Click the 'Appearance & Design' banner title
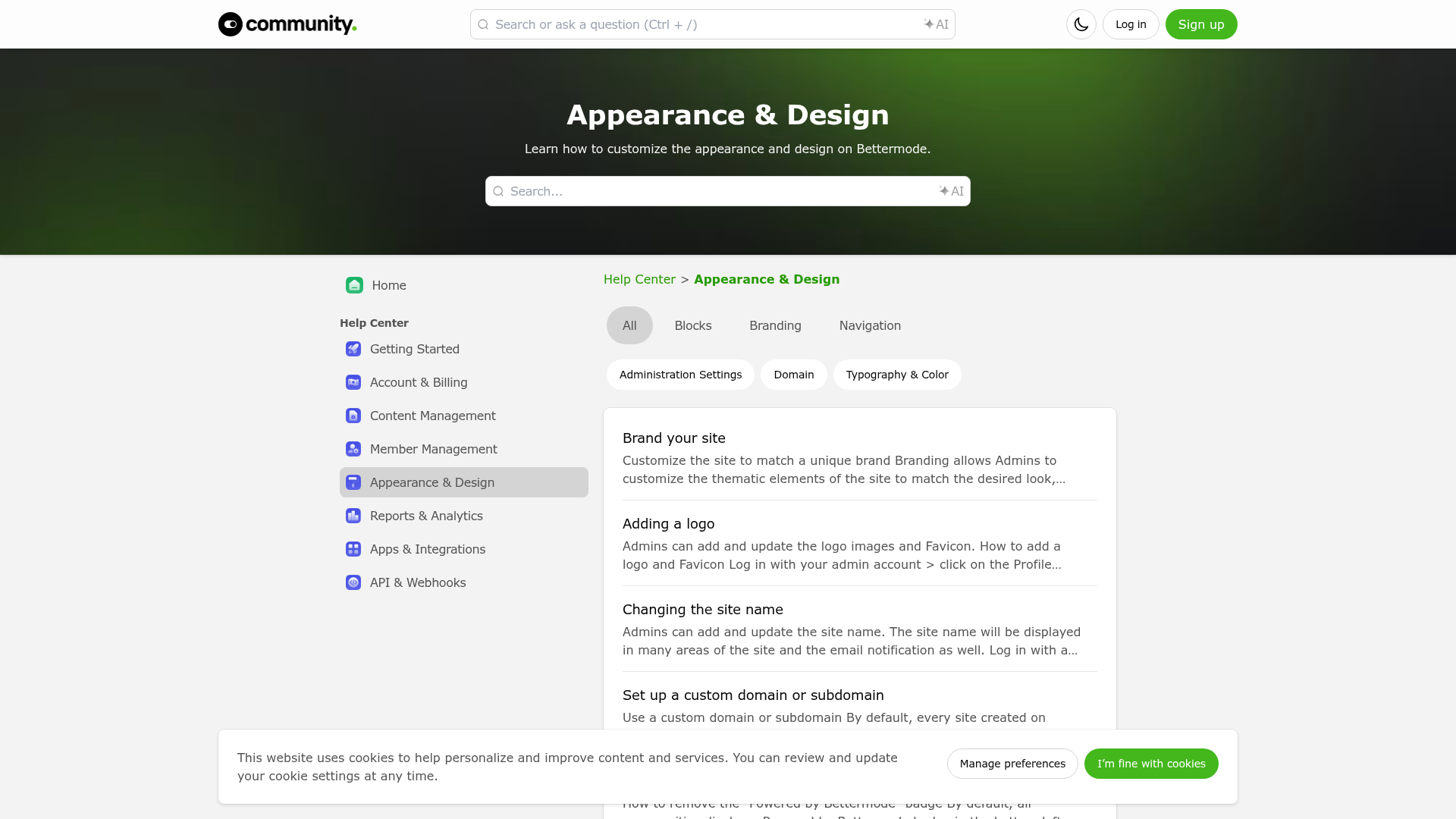Screen dimensions: 1456x819 tap(728, 115)
